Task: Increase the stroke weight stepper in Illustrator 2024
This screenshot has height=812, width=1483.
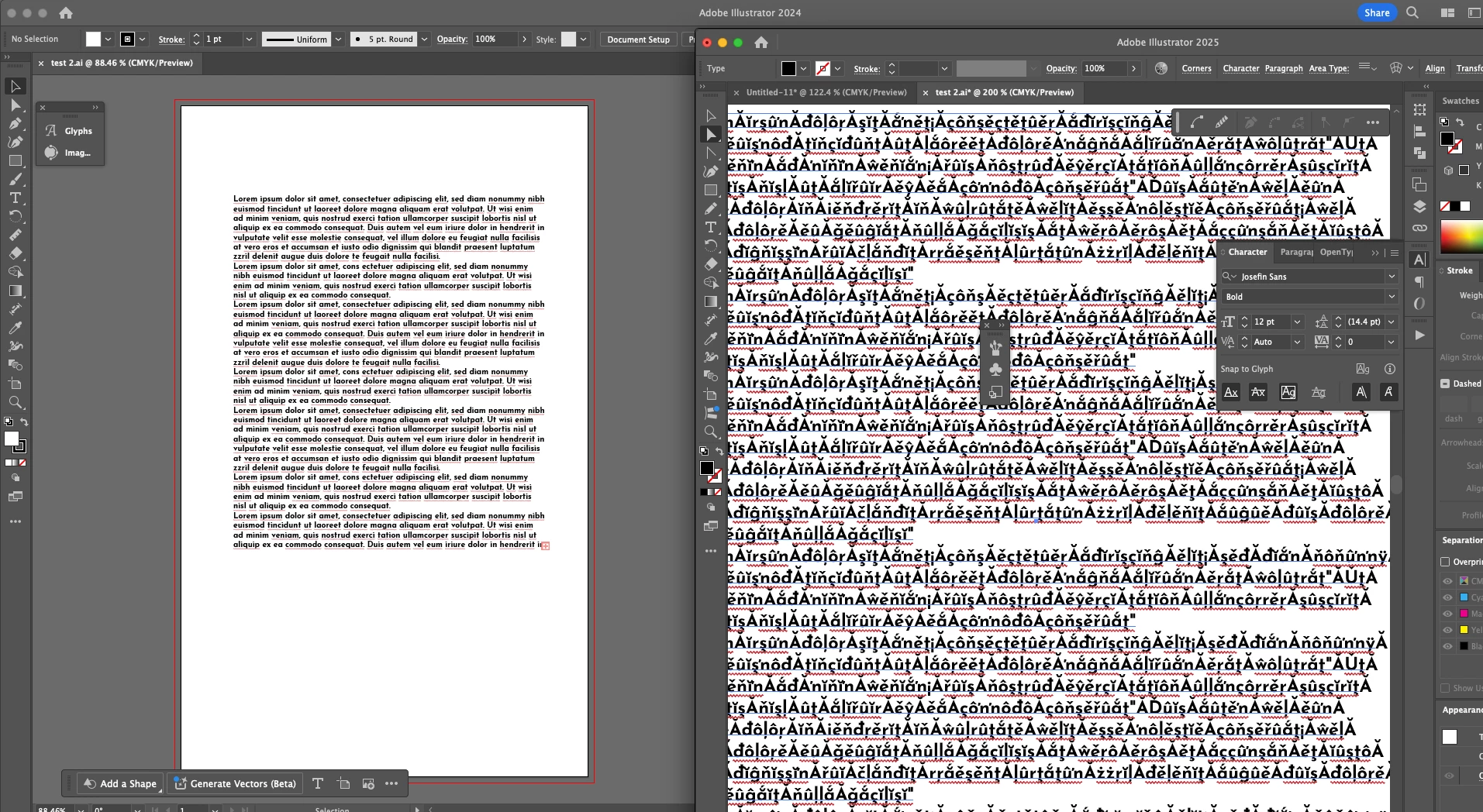Action: [197, 35]
